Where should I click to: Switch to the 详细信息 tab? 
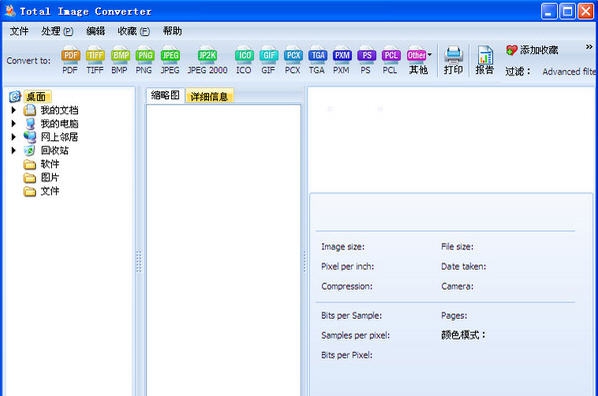pyautogui.click(x=209, y=96)
